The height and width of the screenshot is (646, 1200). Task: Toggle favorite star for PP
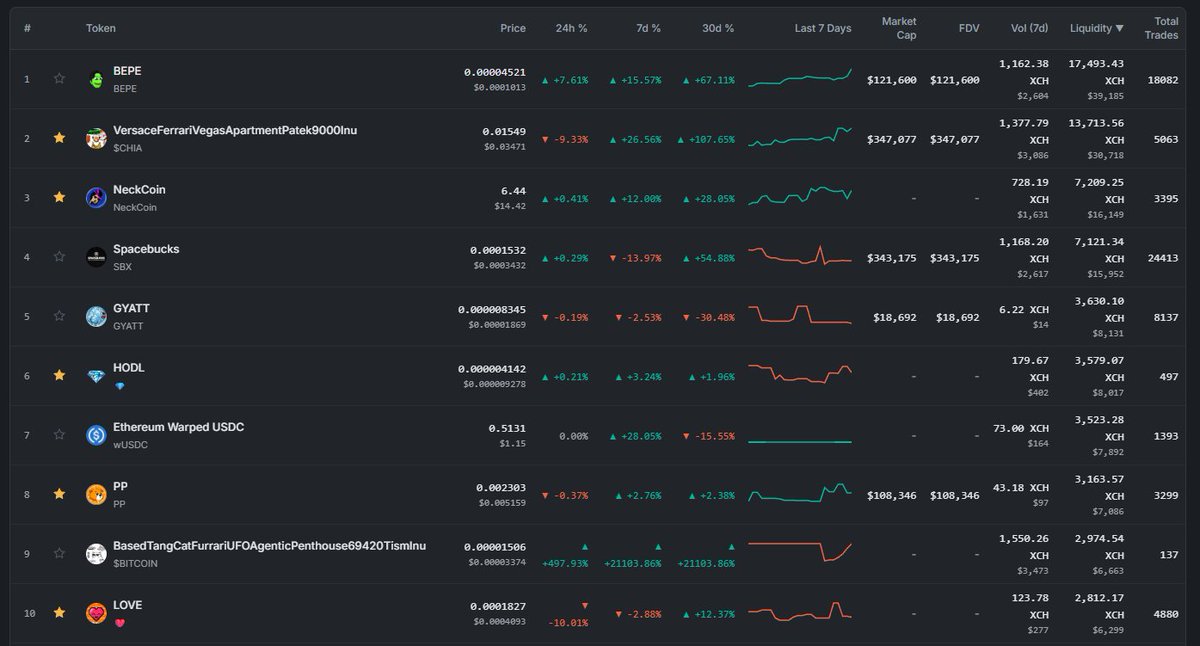pyautogui.click(x=59, y=494)
